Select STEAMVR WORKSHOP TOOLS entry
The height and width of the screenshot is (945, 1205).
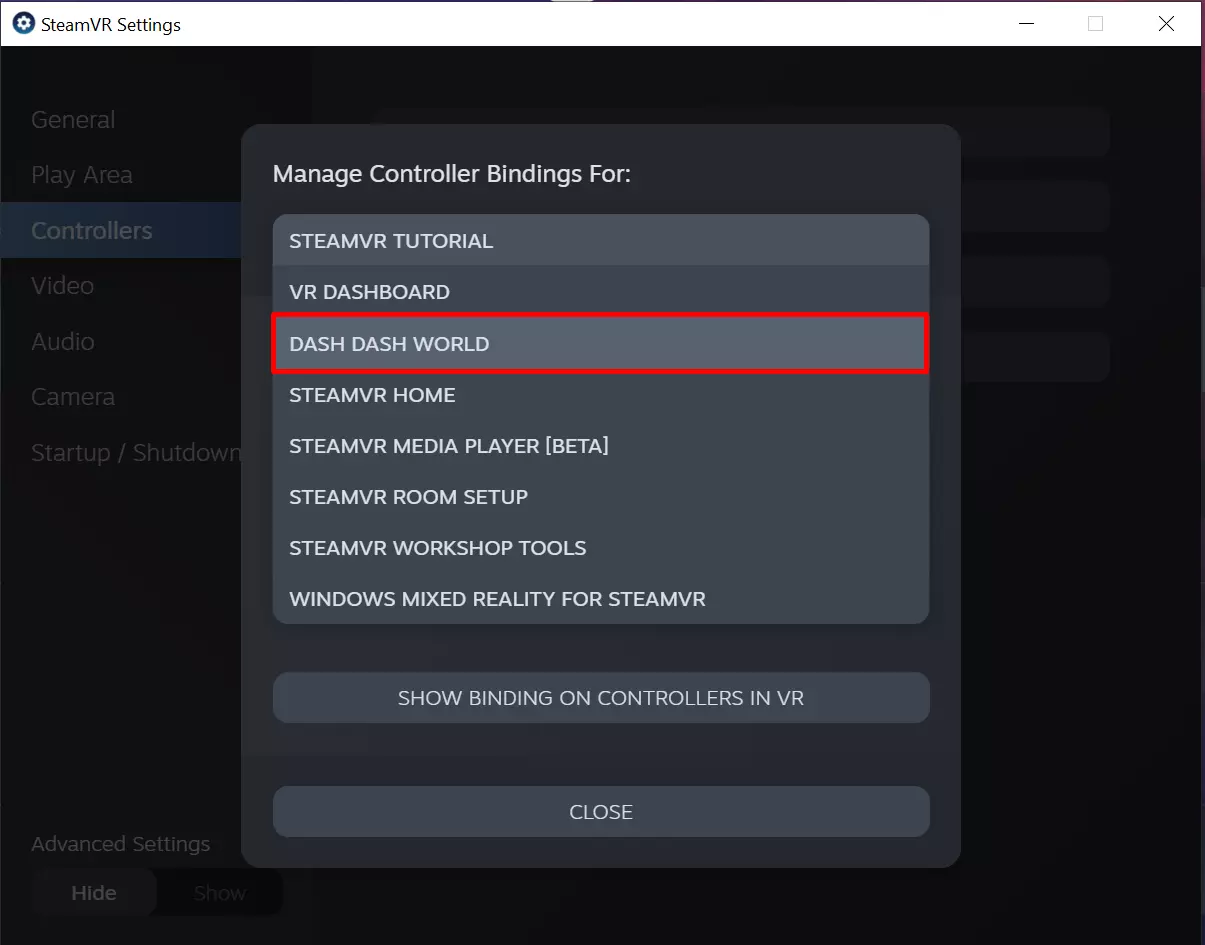click(600, 548)
